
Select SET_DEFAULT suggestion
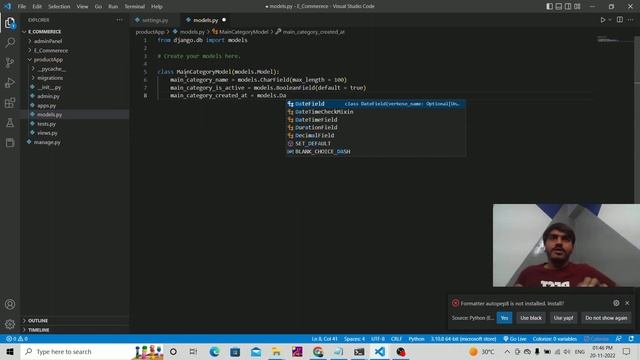click(376, 144)
